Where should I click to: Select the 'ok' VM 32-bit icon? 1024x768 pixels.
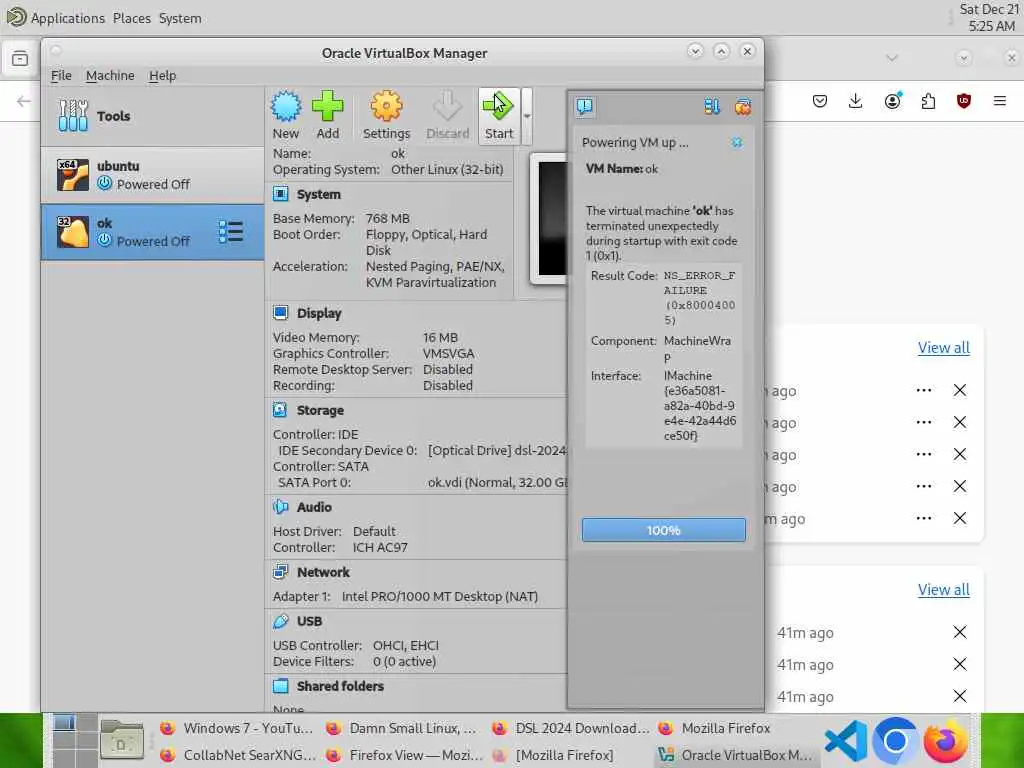[72, 232]
